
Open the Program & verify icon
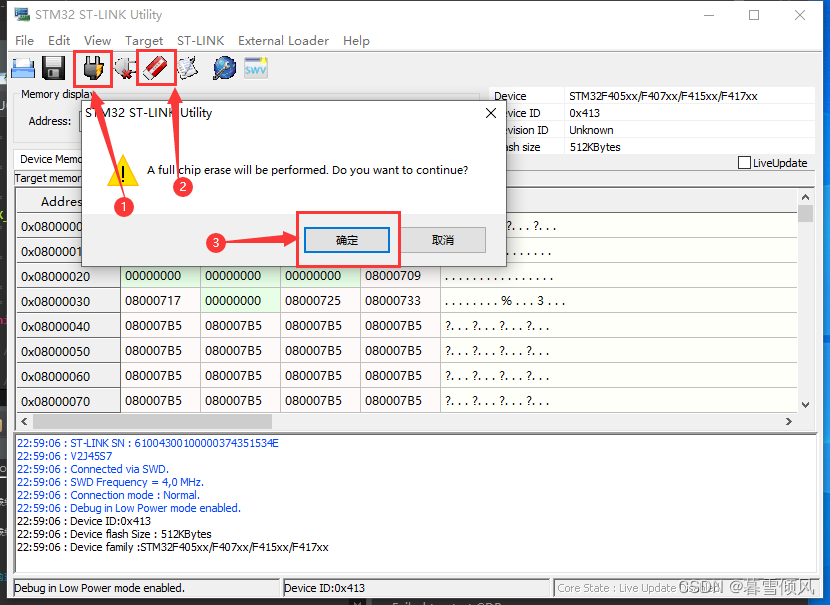click(x=187, y=68)
